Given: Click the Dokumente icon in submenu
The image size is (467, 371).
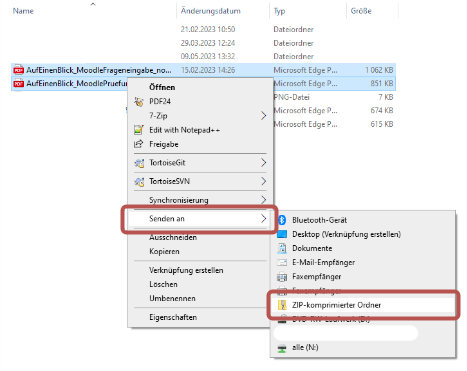Looking at the screenshot, I should pyautogui.click(x=282, y=248).
